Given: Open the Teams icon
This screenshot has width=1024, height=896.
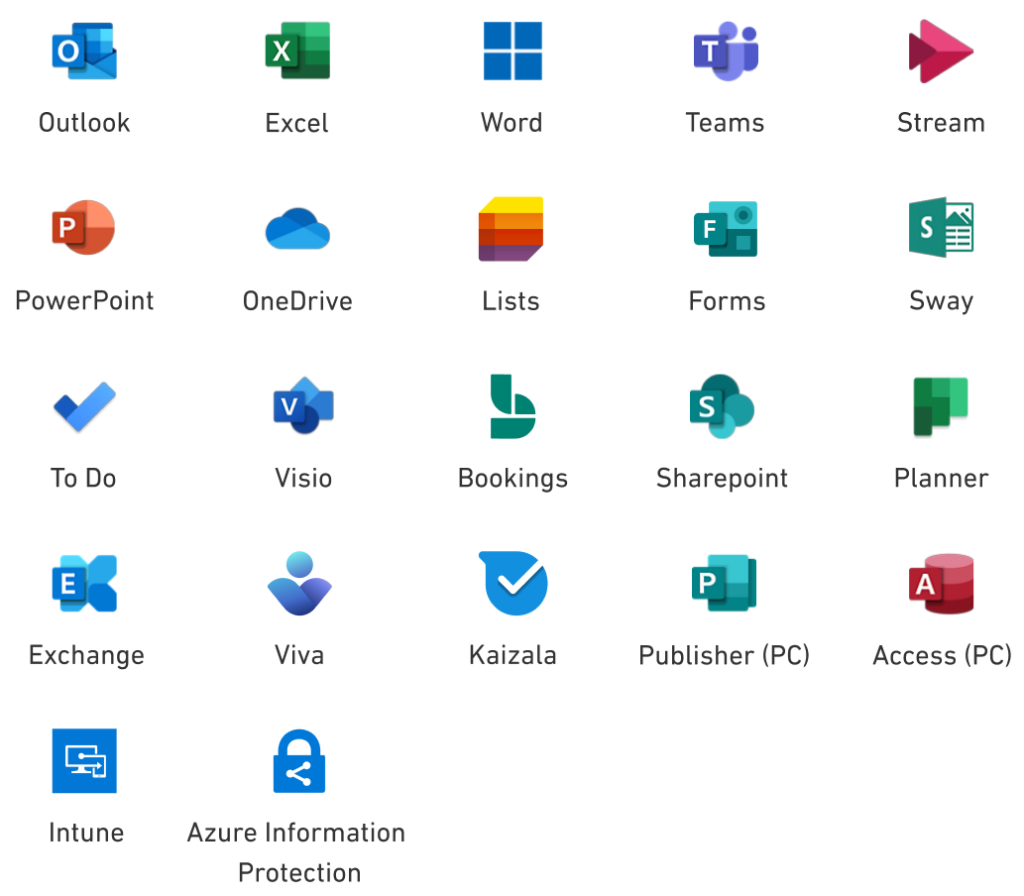Looking at the screenshot, I should tap(726, 51).
